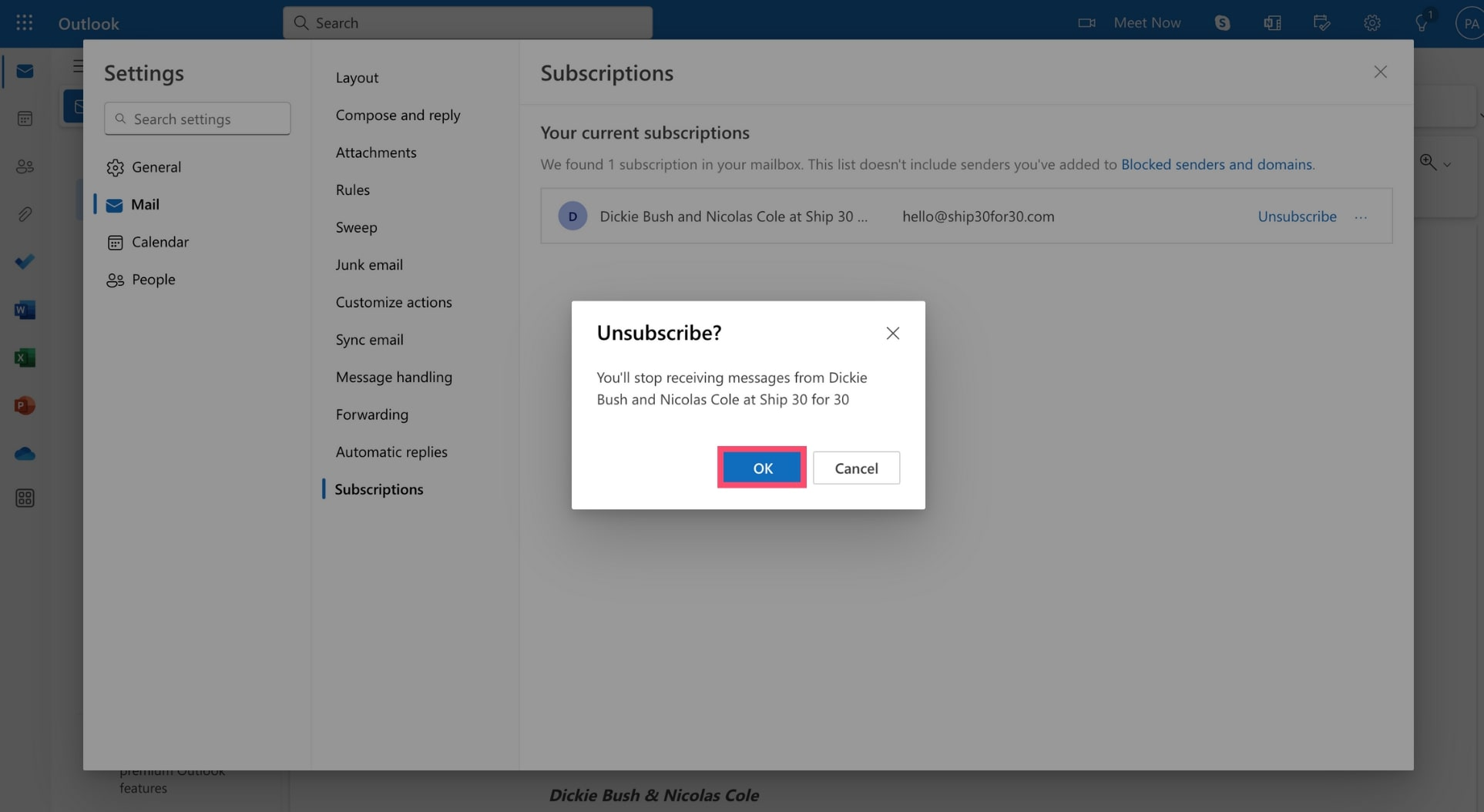Open the settings gear in top bar

coord(1372,22)
